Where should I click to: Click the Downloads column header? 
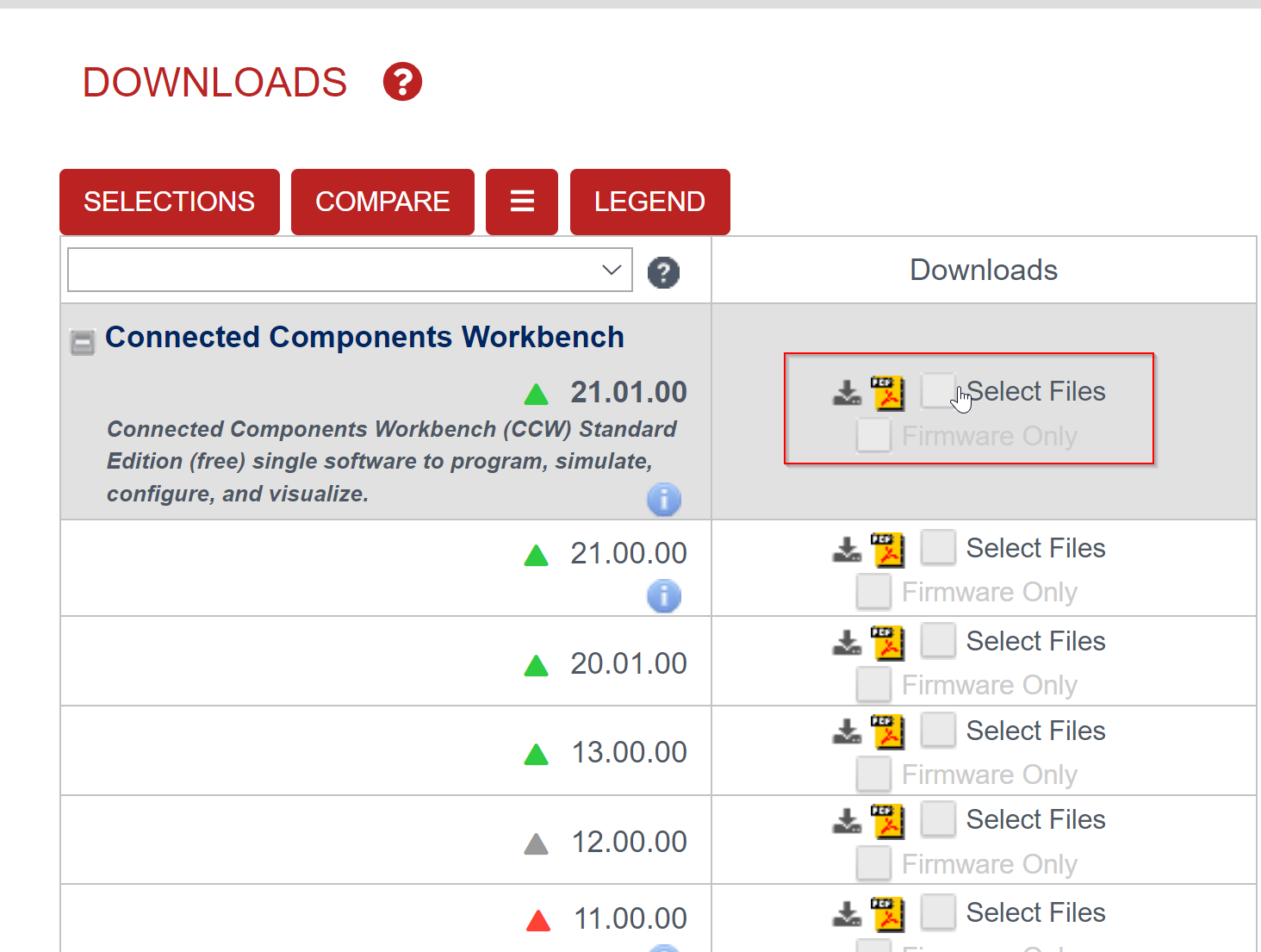click(984, 270)
